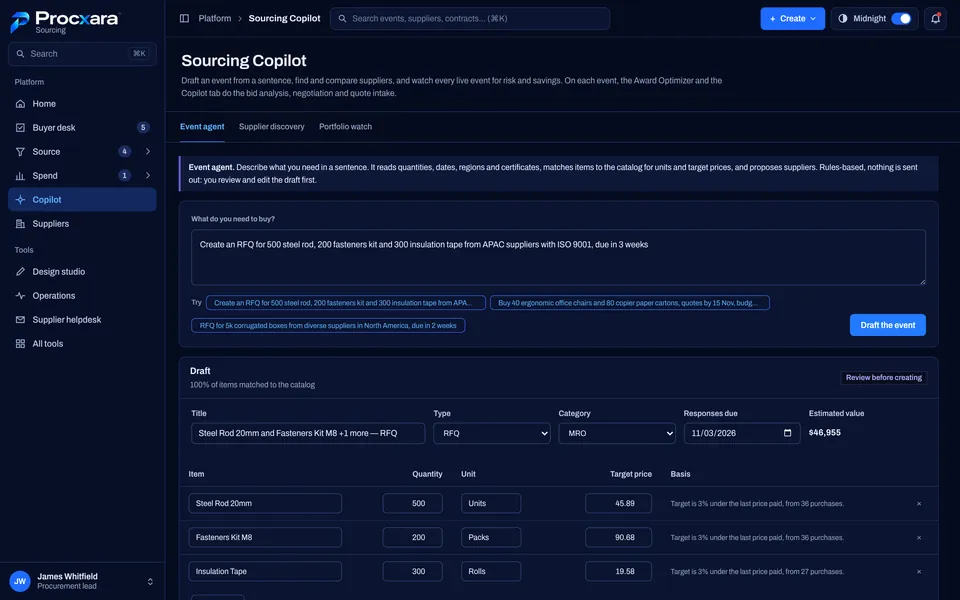Image resolution: width=960 pixels, height=600 pixels.
Task: Switch to the Event agent tab
Action: click(x=202, y=127)
